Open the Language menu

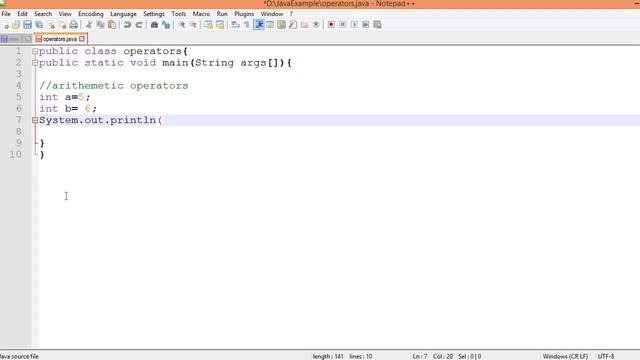[x=123, y=14]
